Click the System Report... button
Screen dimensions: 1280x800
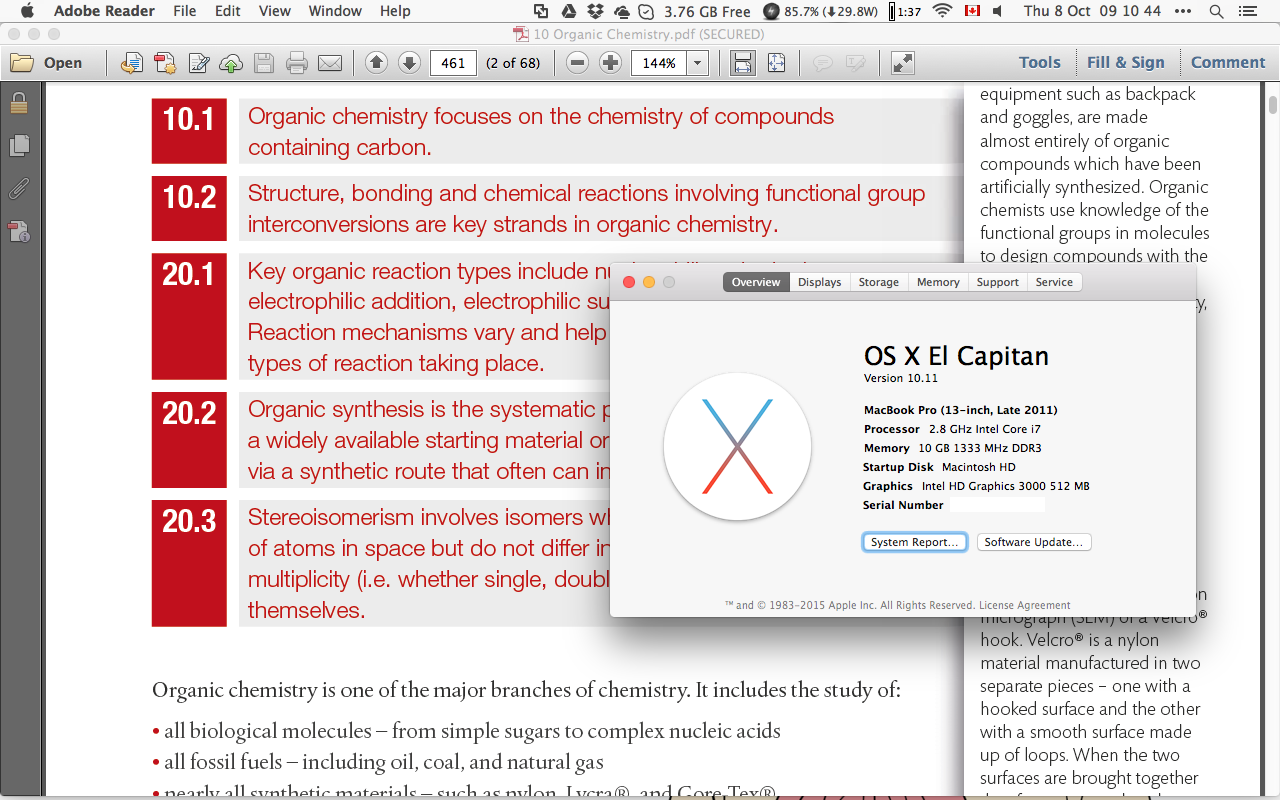pyautogui.click(x=914, y=542)
